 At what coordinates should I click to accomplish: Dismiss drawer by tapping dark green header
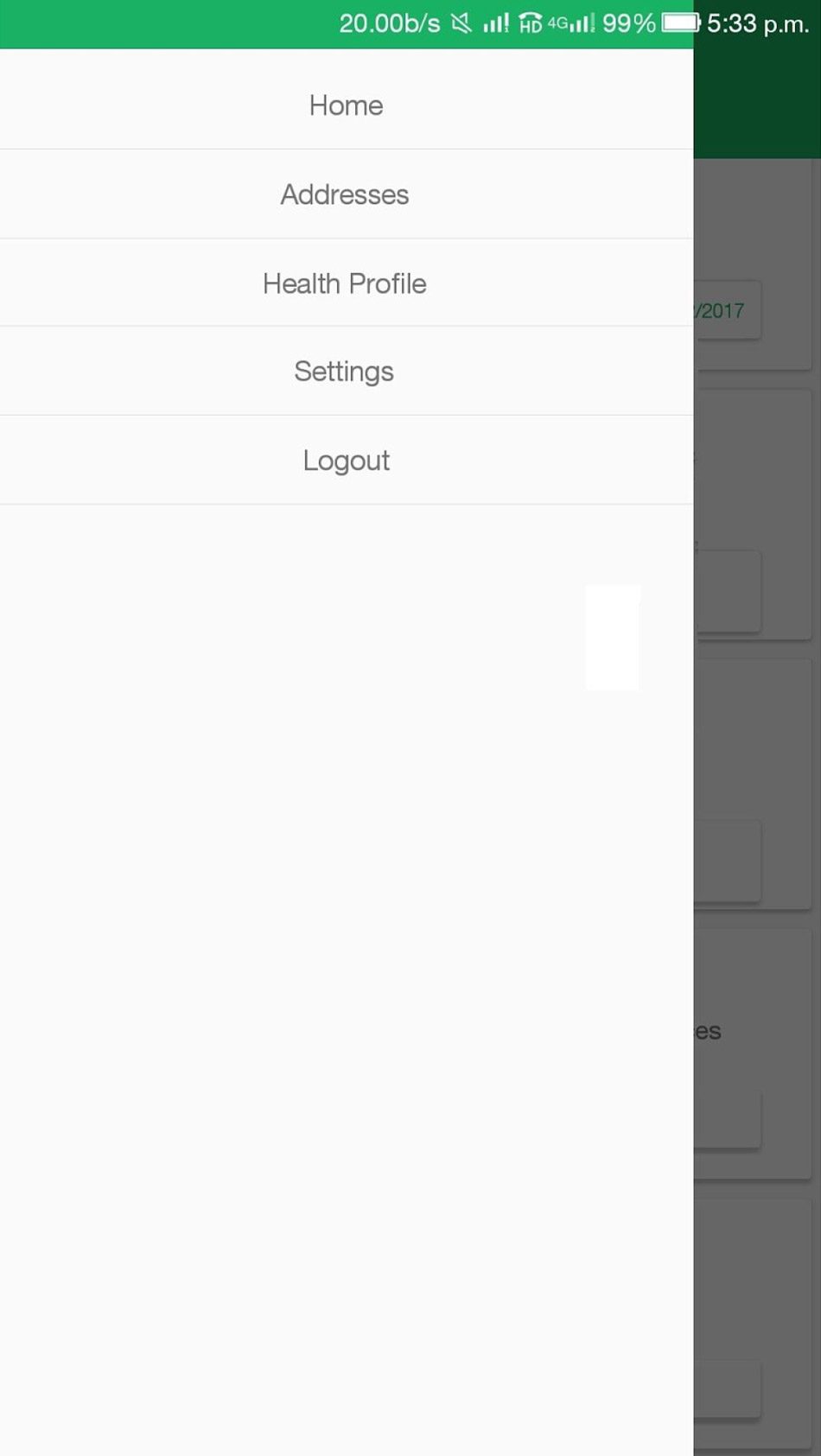tap(757, 103)
